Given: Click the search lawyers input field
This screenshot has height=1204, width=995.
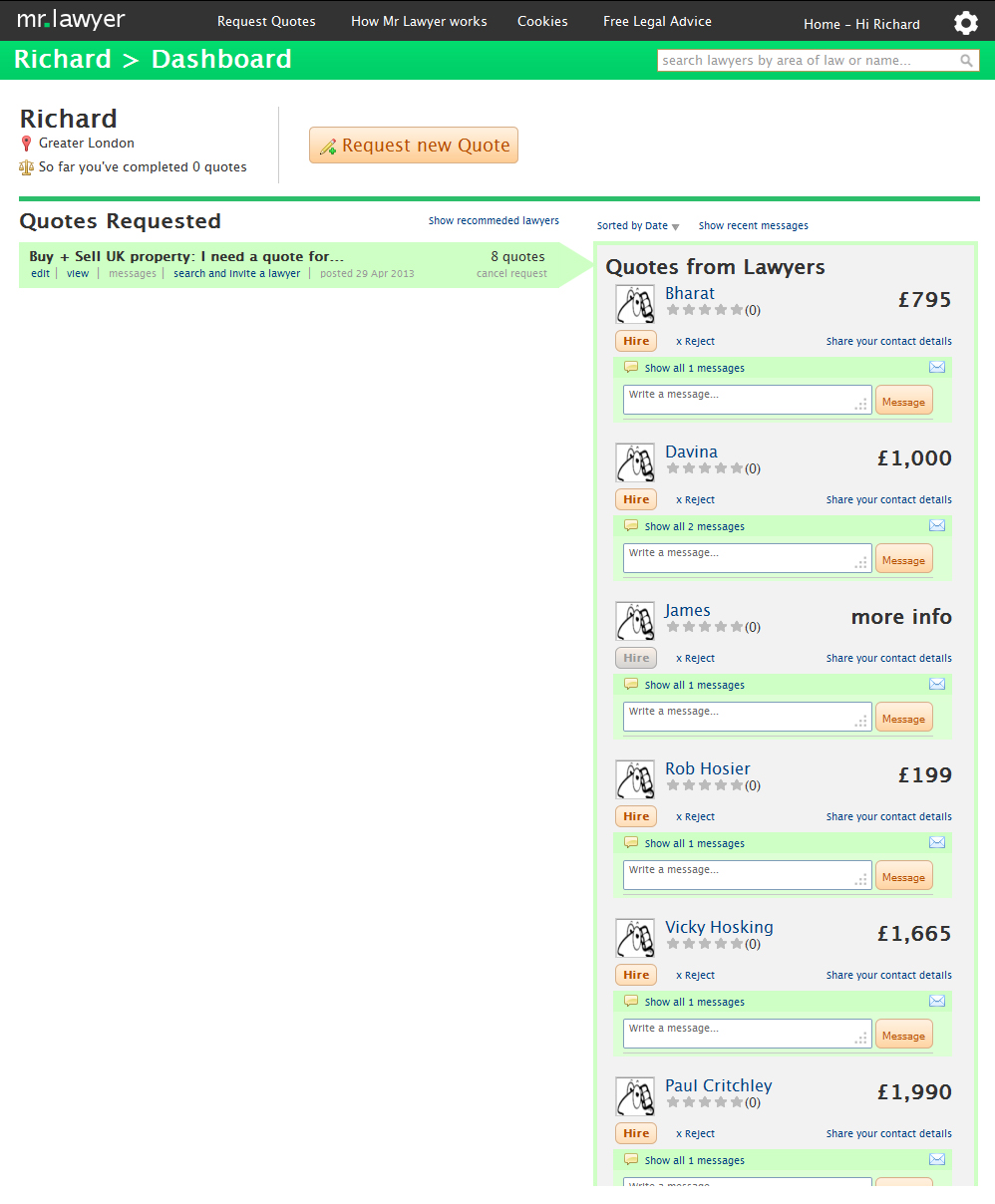Looking at the screenshot, I should [x=808, y=61].
